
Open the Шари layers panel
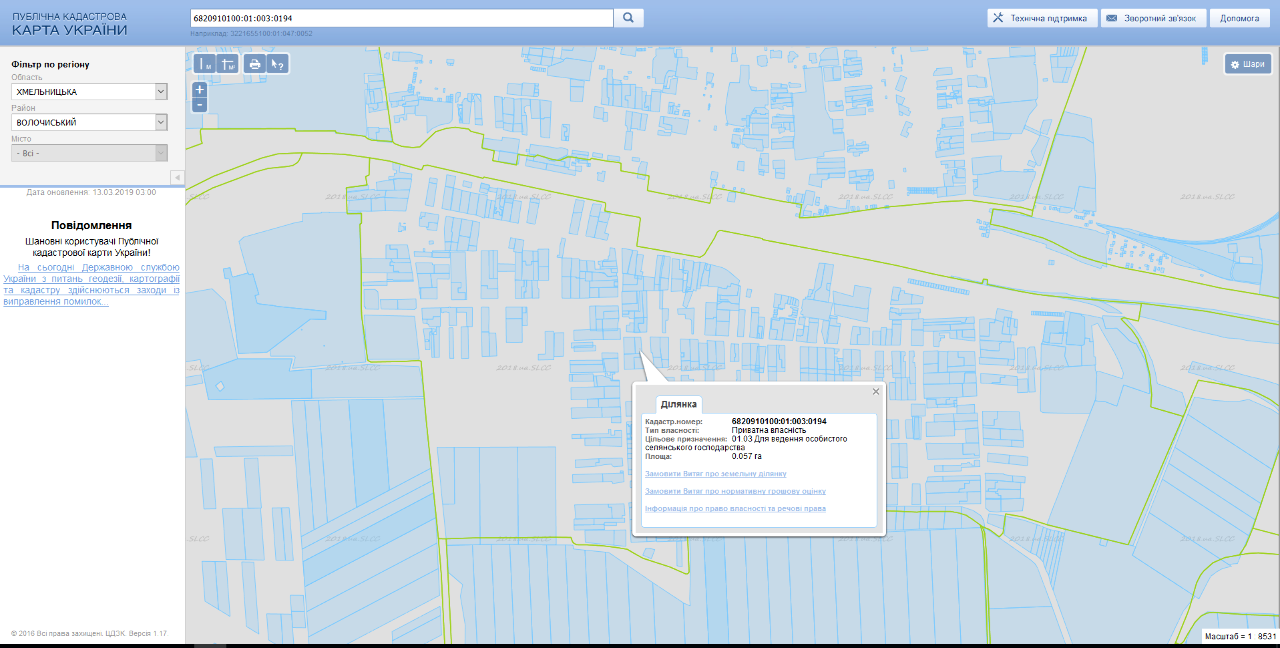coord(1248,64)
